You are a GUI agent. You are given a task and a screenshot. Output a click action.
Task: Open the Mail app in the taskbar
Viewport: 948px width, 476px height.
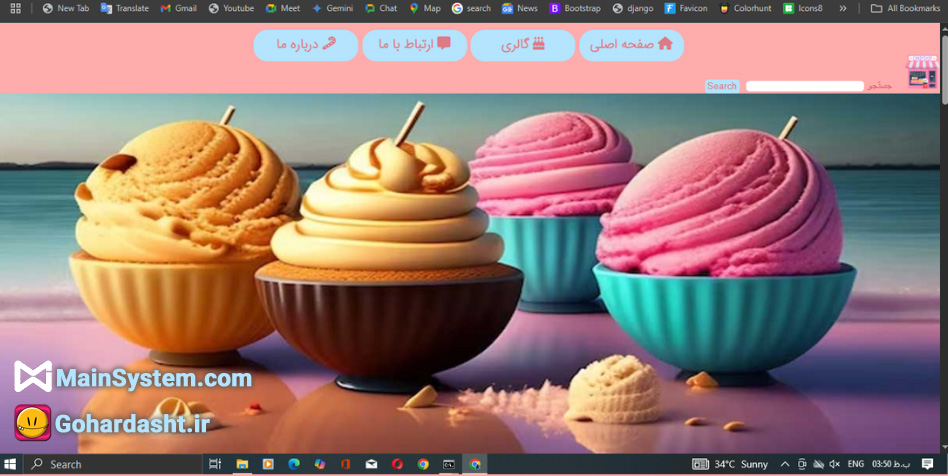point(371,465)
